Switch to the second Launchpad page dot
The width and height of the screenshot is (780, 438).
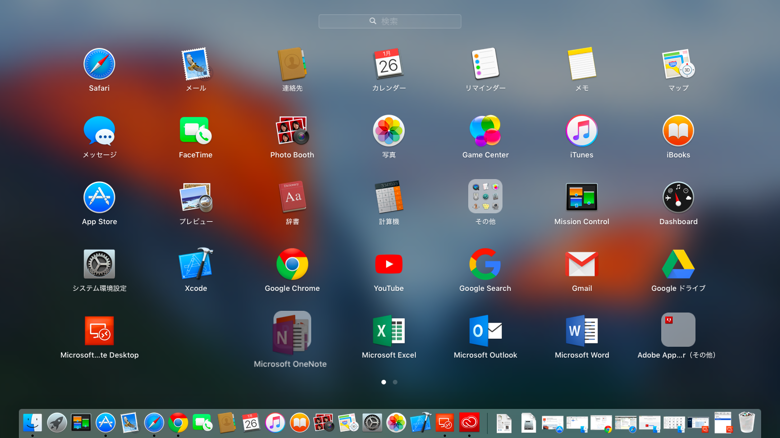point(395,382)
